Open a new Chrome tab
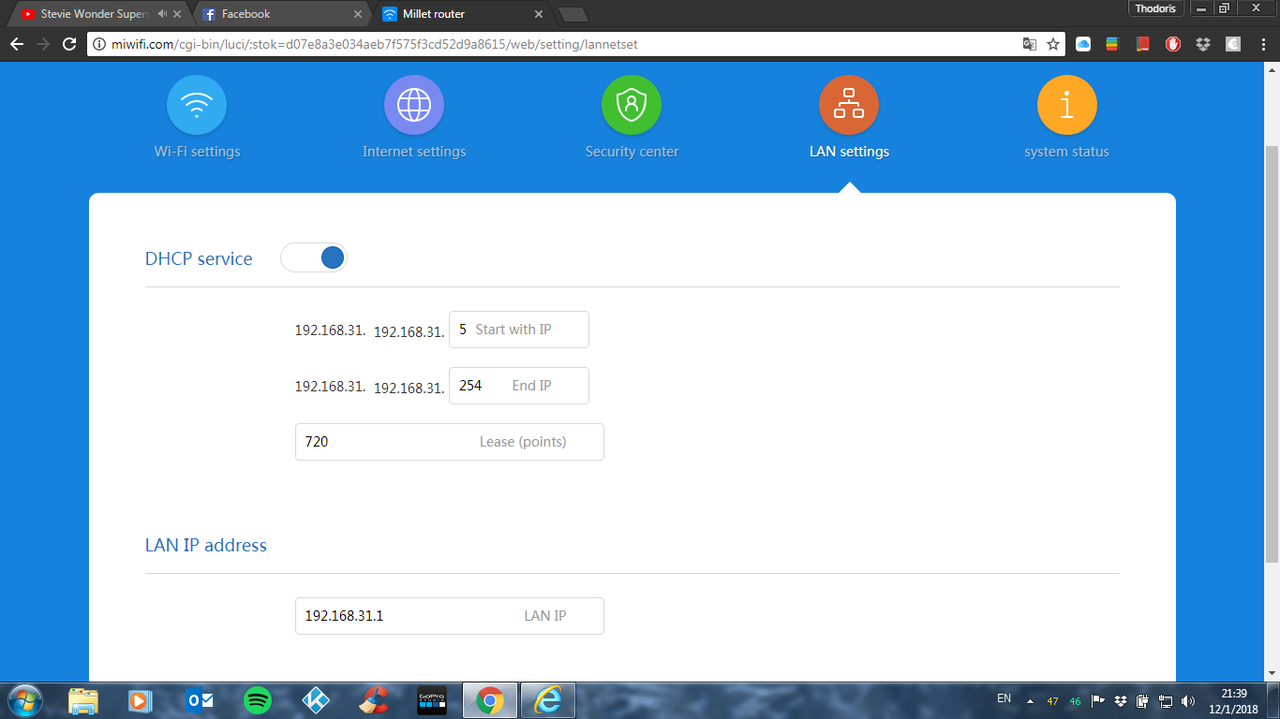The width and height of the screenshot is (1280, 719). coord(572,15)
